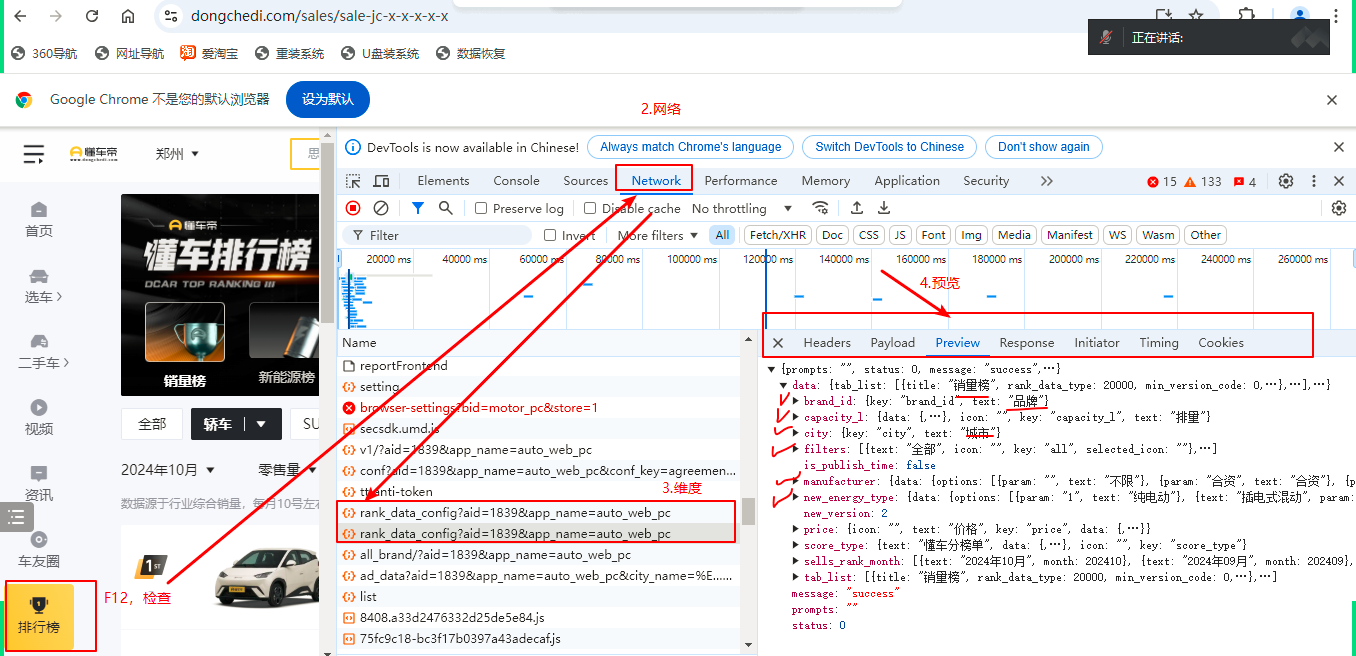Select the Fetch/XHR filter
1356x656 pixels.
(x=778, y=235)
